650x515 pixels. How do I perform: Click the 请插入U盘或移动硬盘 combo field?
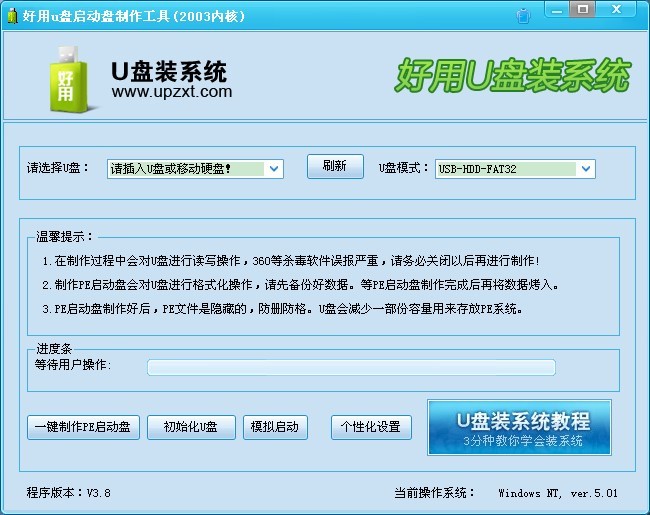[x=195, y=169]
